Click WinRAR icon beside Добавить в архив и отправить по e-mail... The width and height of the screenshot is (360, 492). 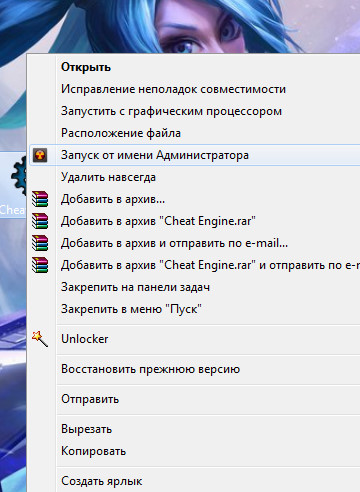click(x=40, y=243)
